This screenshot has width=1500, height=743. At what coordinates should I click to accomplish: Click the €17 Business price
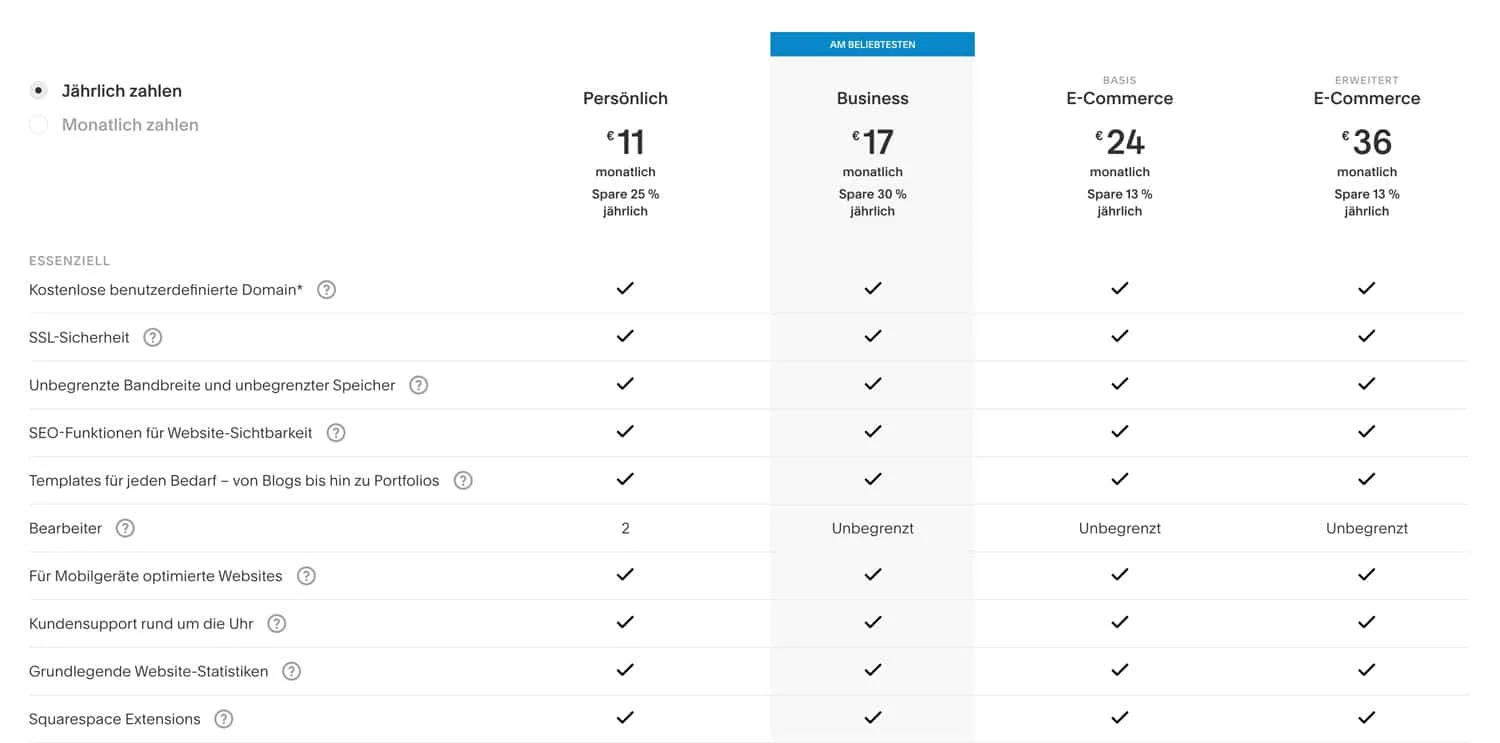click(872, 142)
